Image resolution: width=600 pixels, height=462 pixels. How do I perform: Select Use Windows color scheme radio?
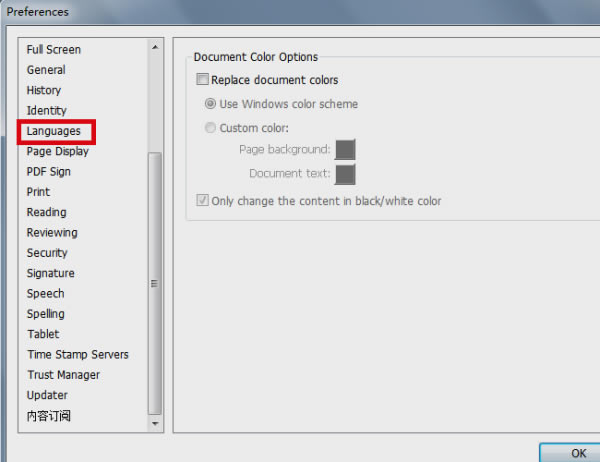click(210, 103)
